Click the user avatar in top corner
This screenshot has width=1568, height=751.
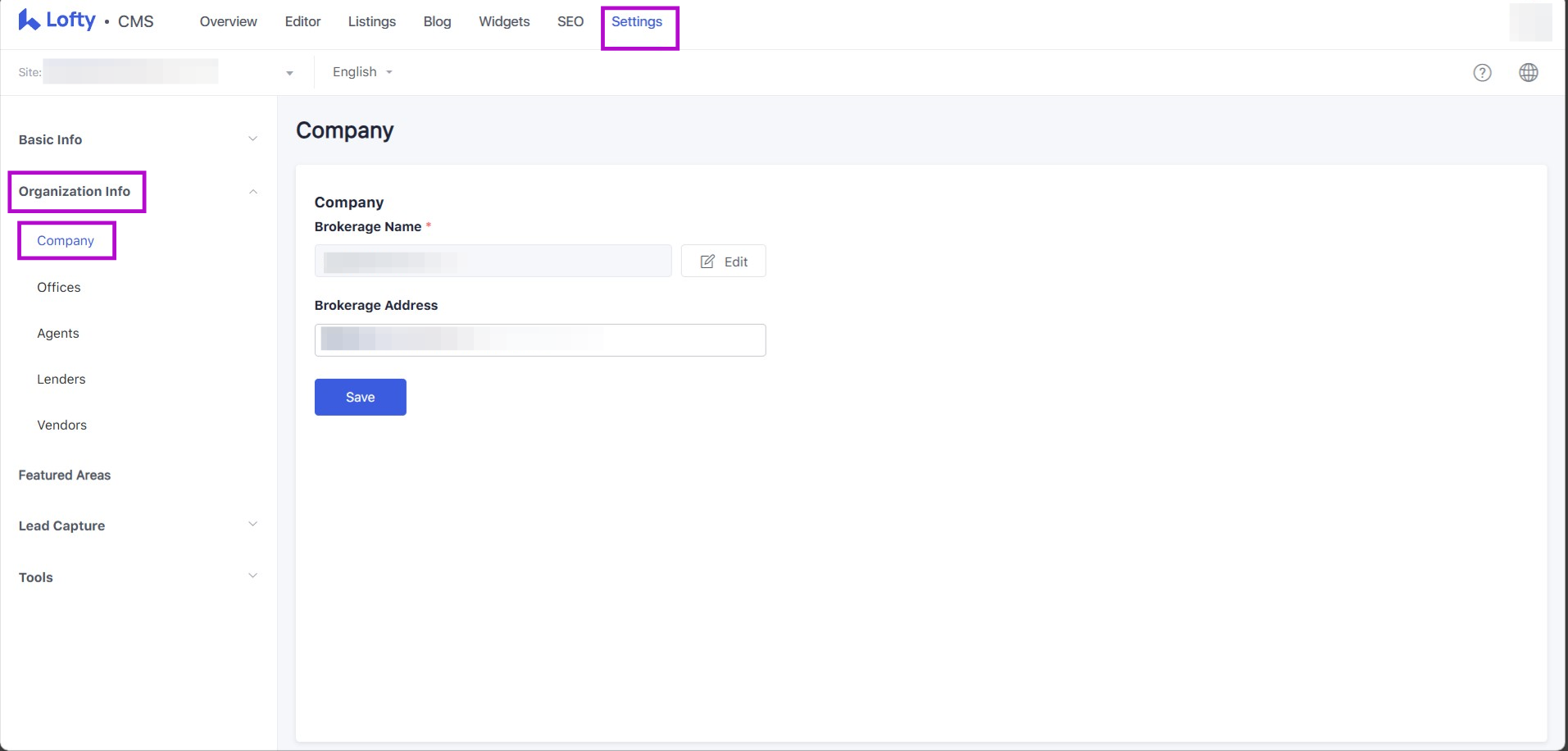[x=1530, y=22]
